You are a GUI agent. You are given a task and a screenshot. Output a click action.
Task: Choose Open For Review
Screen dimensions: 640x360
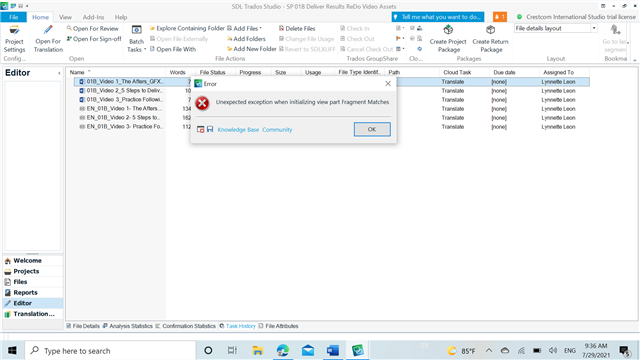tap(93, 29)
